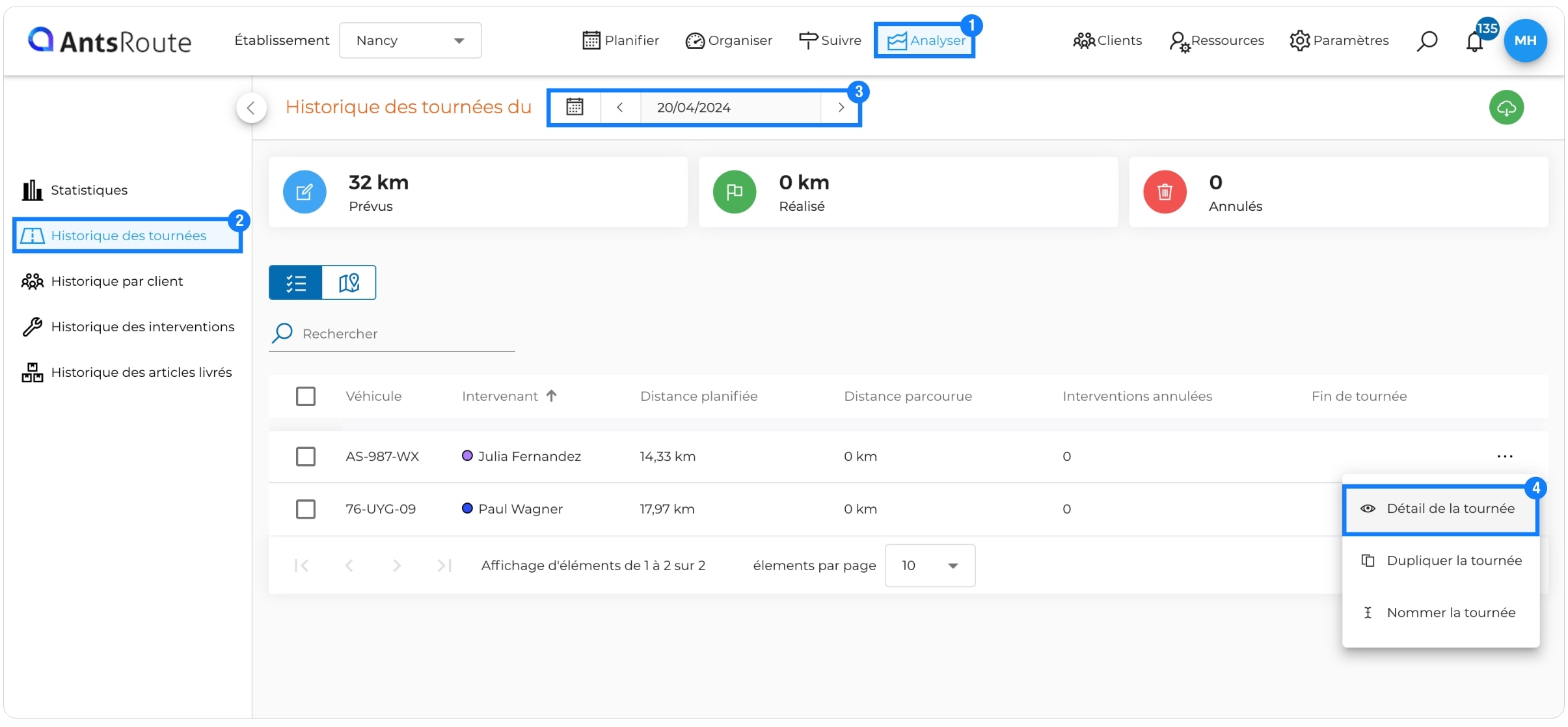Sort by Intervenant column
Screen dimensions: 1568x727
500,396
